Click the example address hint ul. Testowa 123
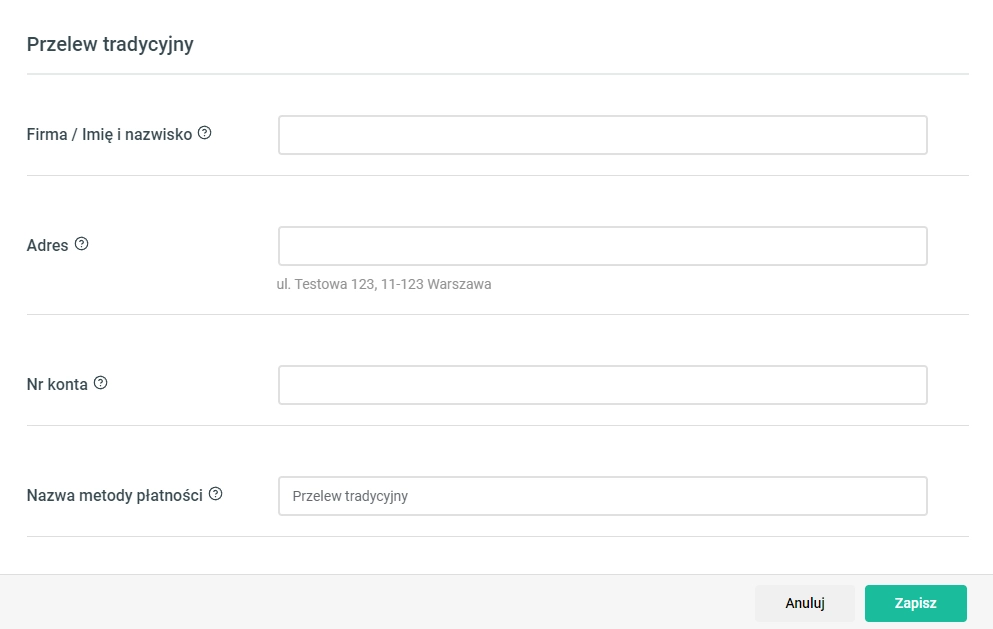Image resolution: width=993 pixels, height=629 pixels. point(384,284)
